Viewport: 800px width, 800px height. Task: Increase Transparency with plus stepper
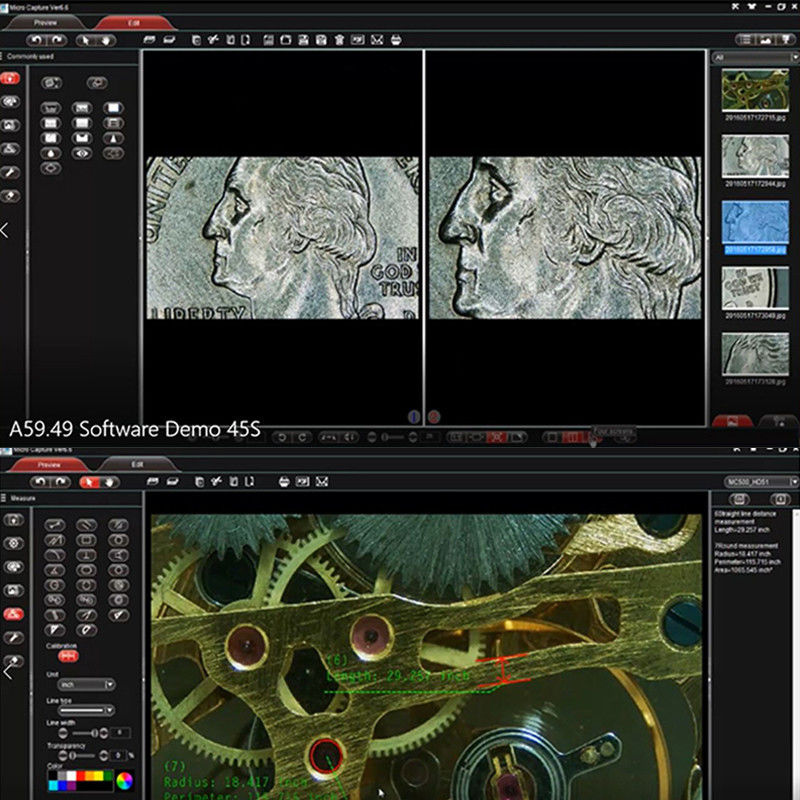click(104, 755)
